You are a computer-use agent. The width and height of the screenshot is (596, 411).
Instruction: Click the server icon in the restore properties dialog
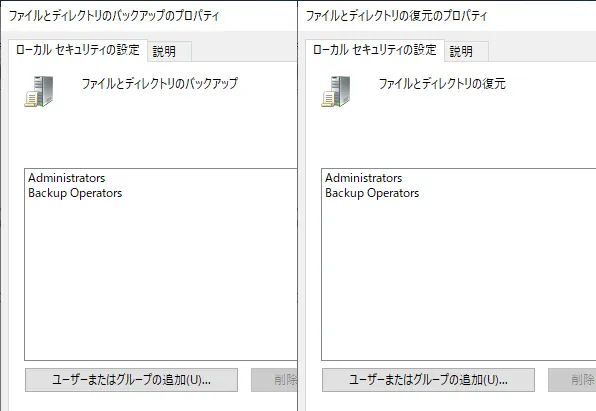click(x=336, y=91)
